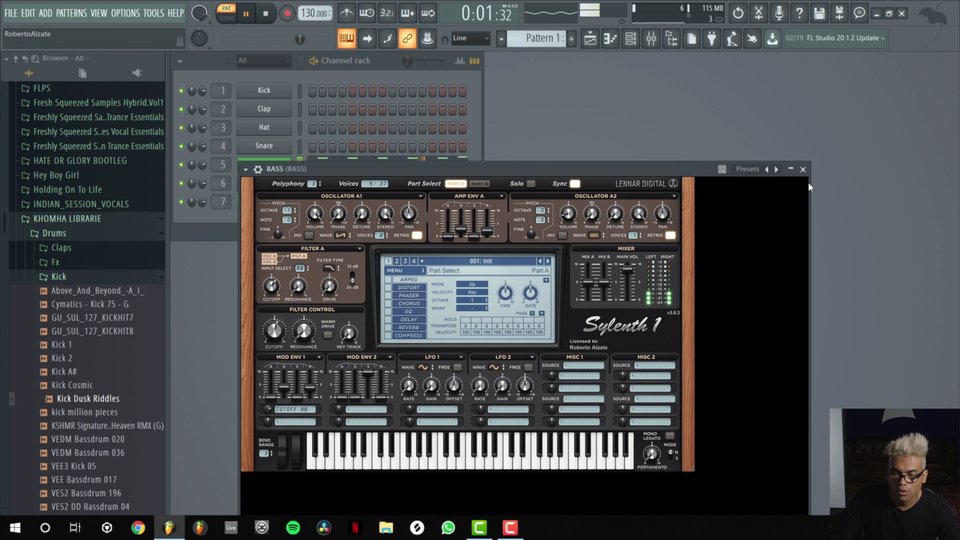Click the Render export download icon

pyautogui.click(x=772, y=39)
